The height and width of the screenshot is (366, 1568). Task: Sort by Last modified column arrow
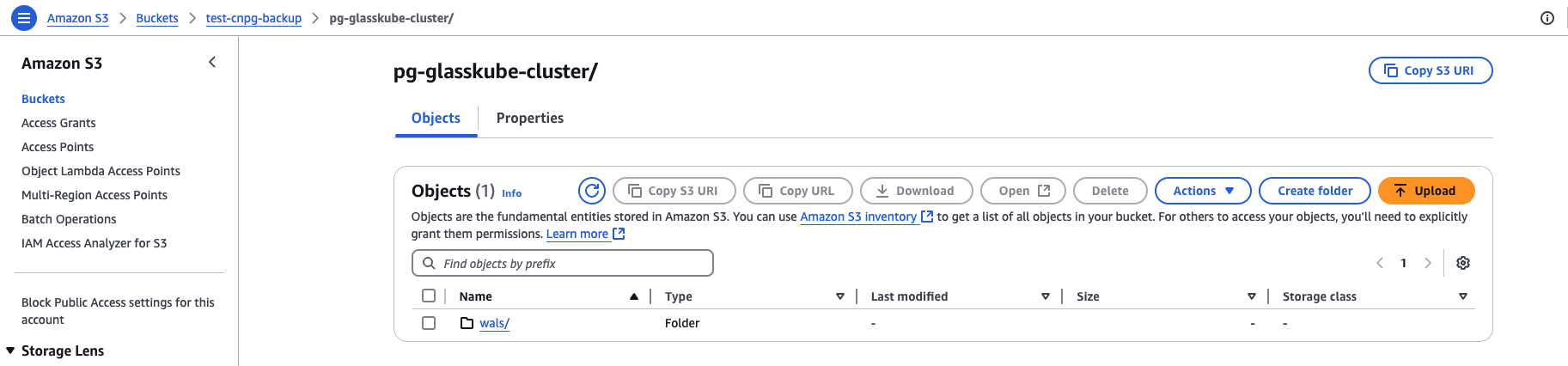(x=1046, y=296)
